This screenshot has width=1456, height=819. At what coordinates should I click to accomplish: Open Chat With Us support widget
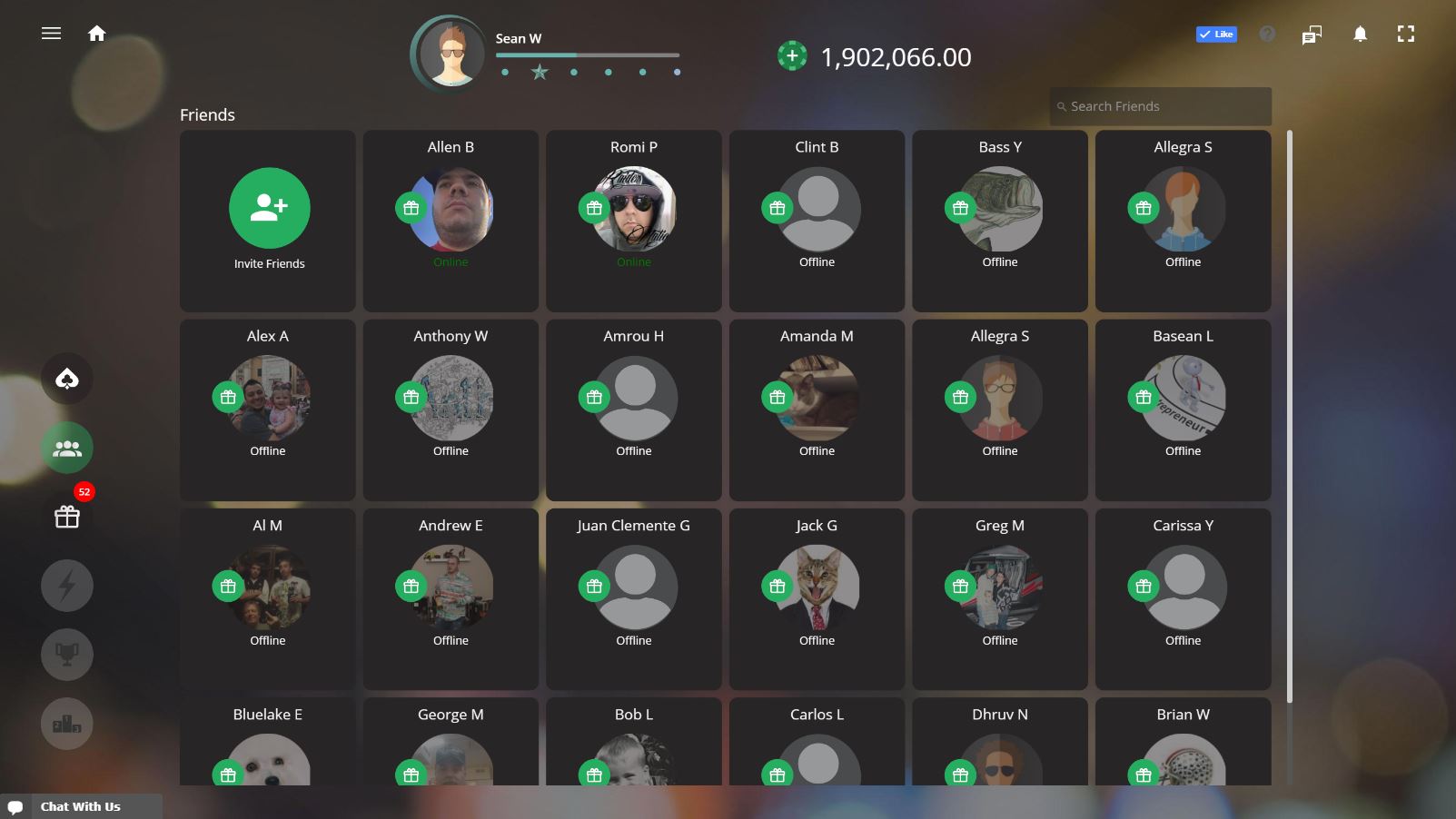81,806
